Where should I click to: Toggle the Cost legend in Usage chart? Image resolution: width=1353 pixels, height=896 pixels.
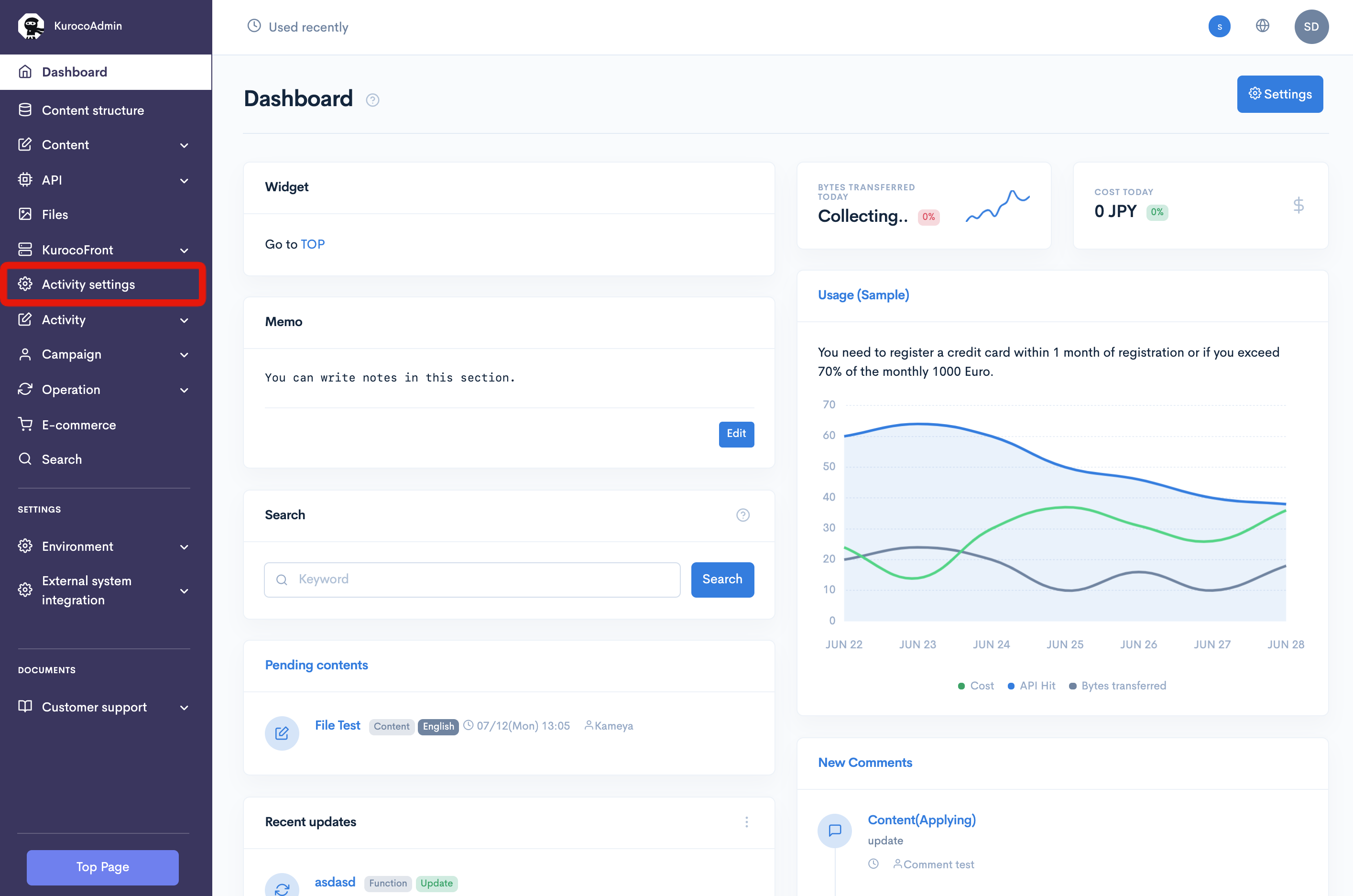pyautogui.click(x=975, y=685)
